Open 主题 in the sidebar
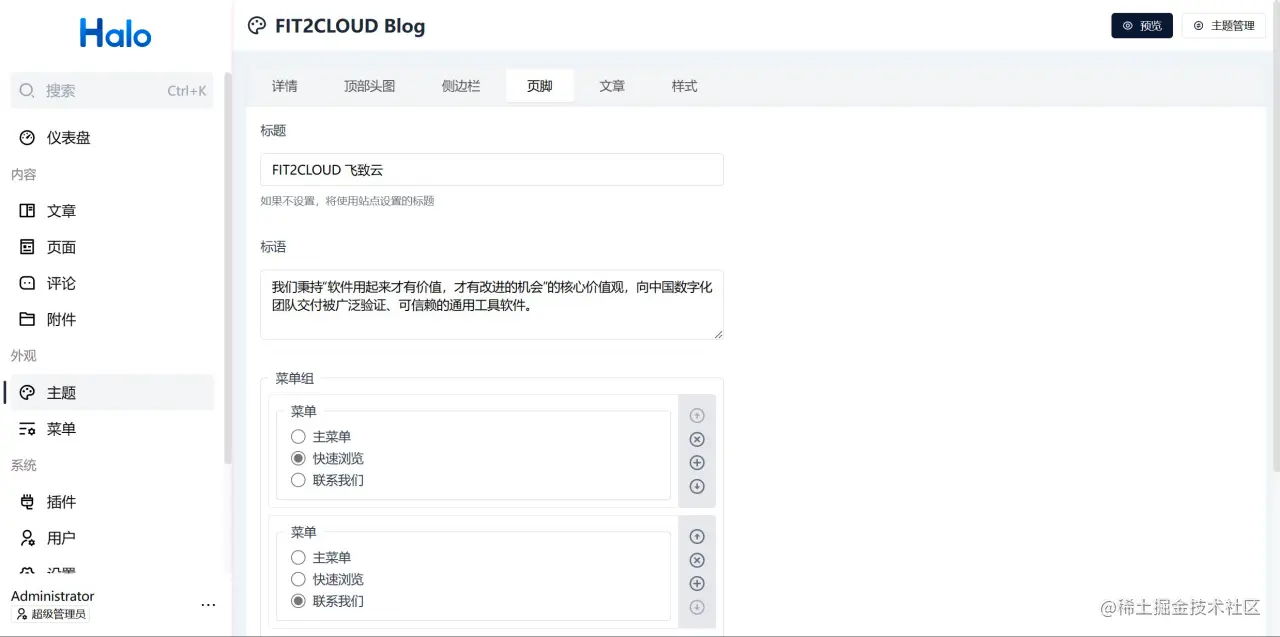This screenshot has width=1280, height=637. (111, 392)
